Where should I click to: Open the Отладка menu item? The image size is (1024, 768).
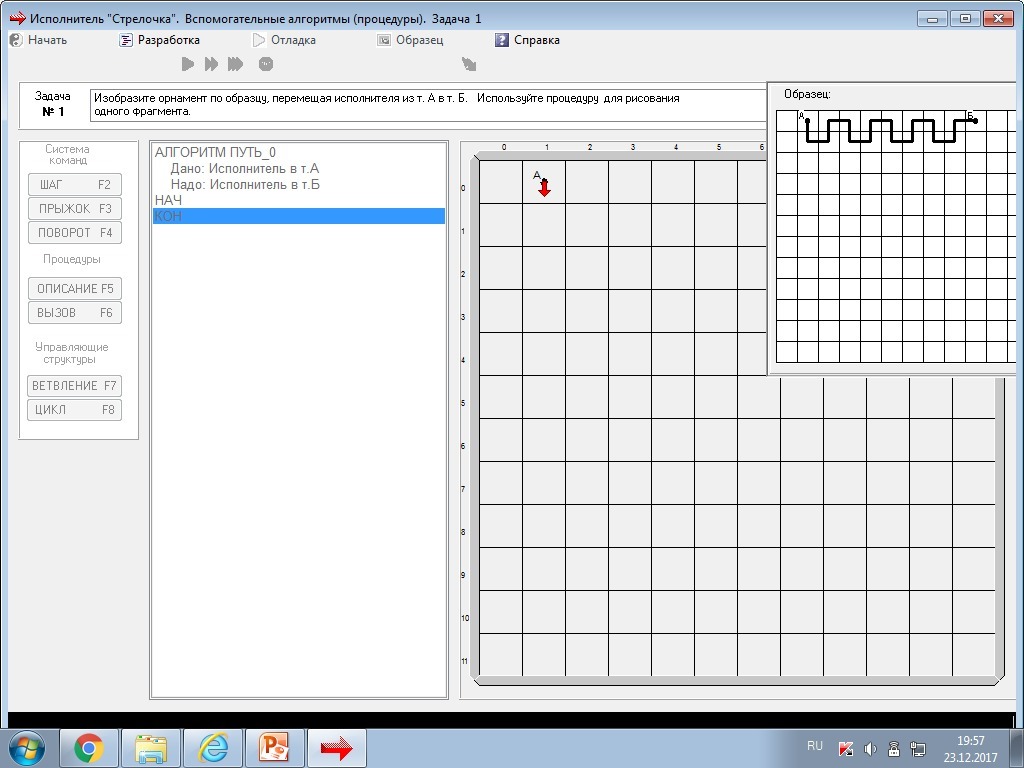click(285, 40)
